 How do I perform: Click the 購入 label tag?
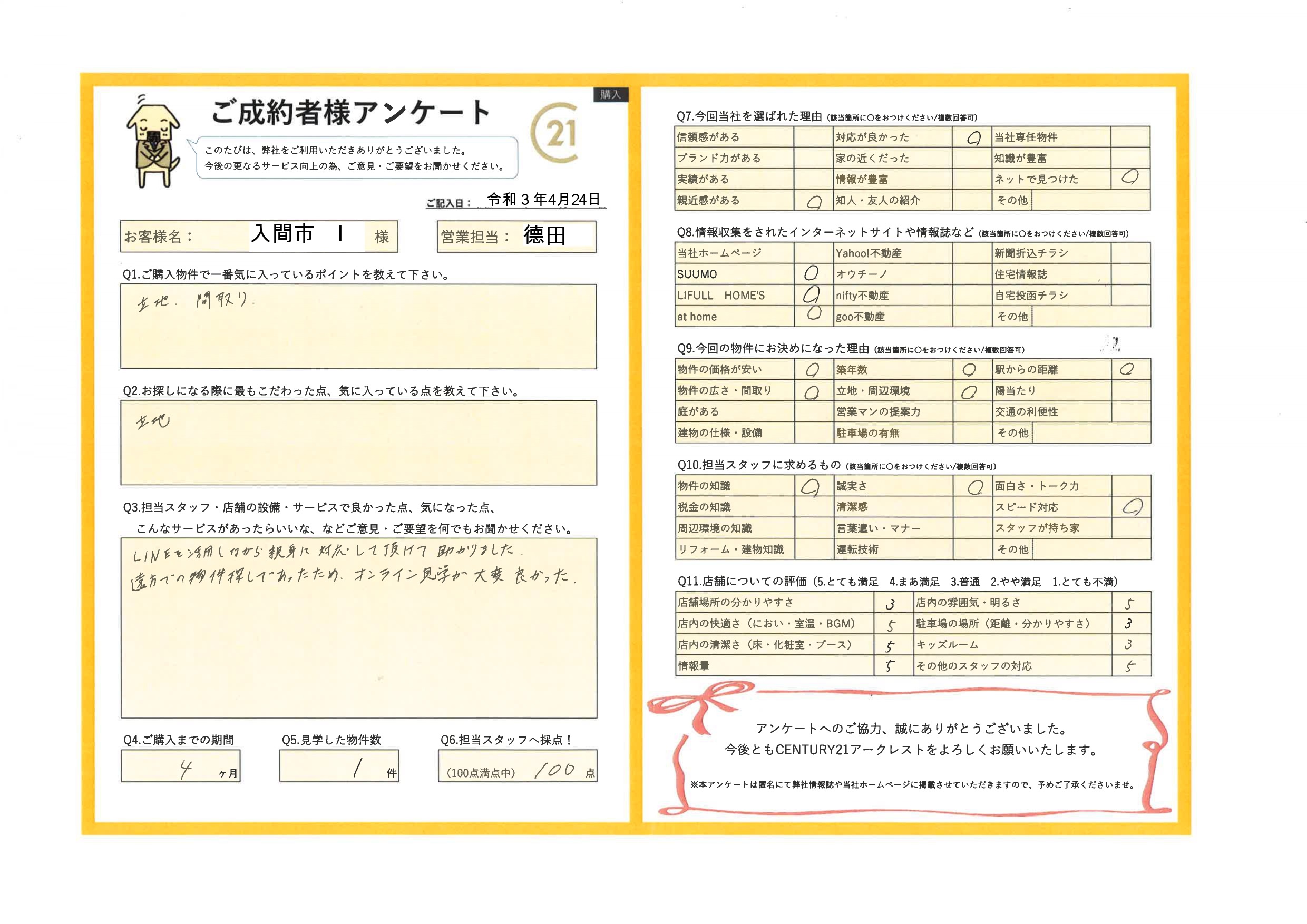(610, 94)
